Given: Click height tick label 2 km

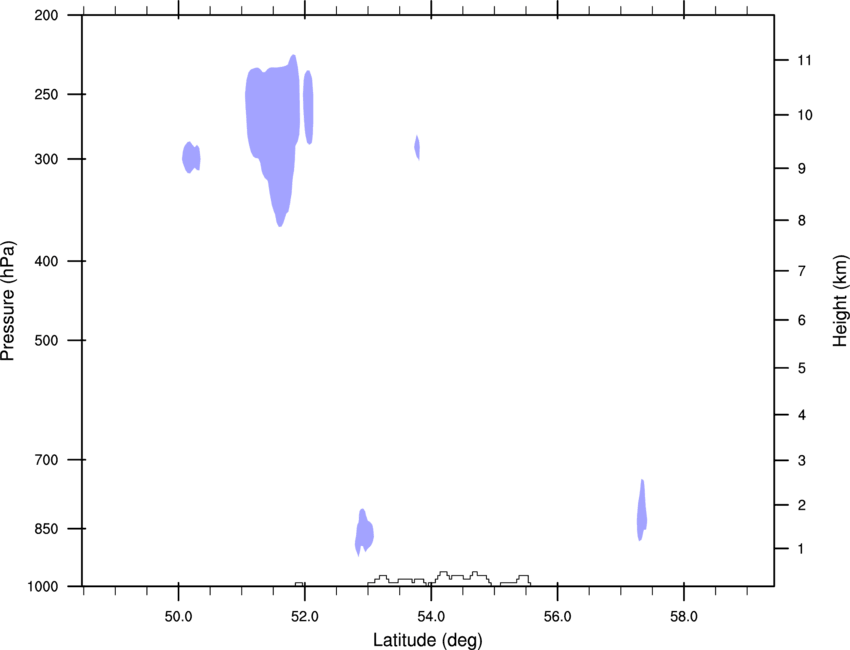Looking at the screenshot, I should (x=802, y=505).
